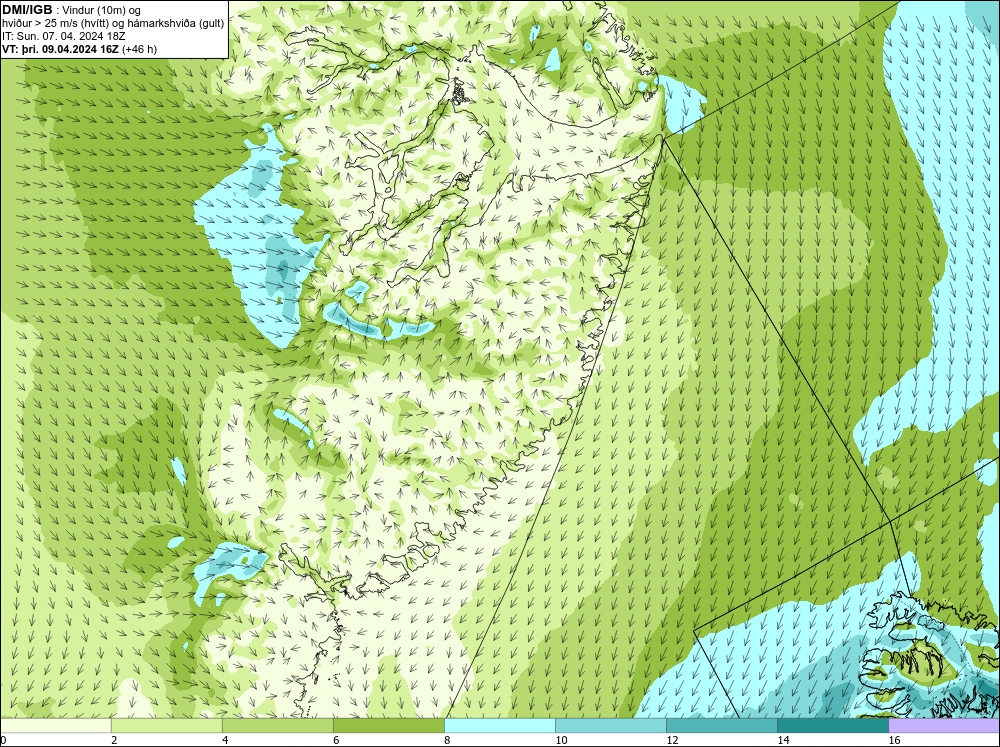Click the legend label 6
The width and height of the screenshot is (1000, 747).
[336, 740]
